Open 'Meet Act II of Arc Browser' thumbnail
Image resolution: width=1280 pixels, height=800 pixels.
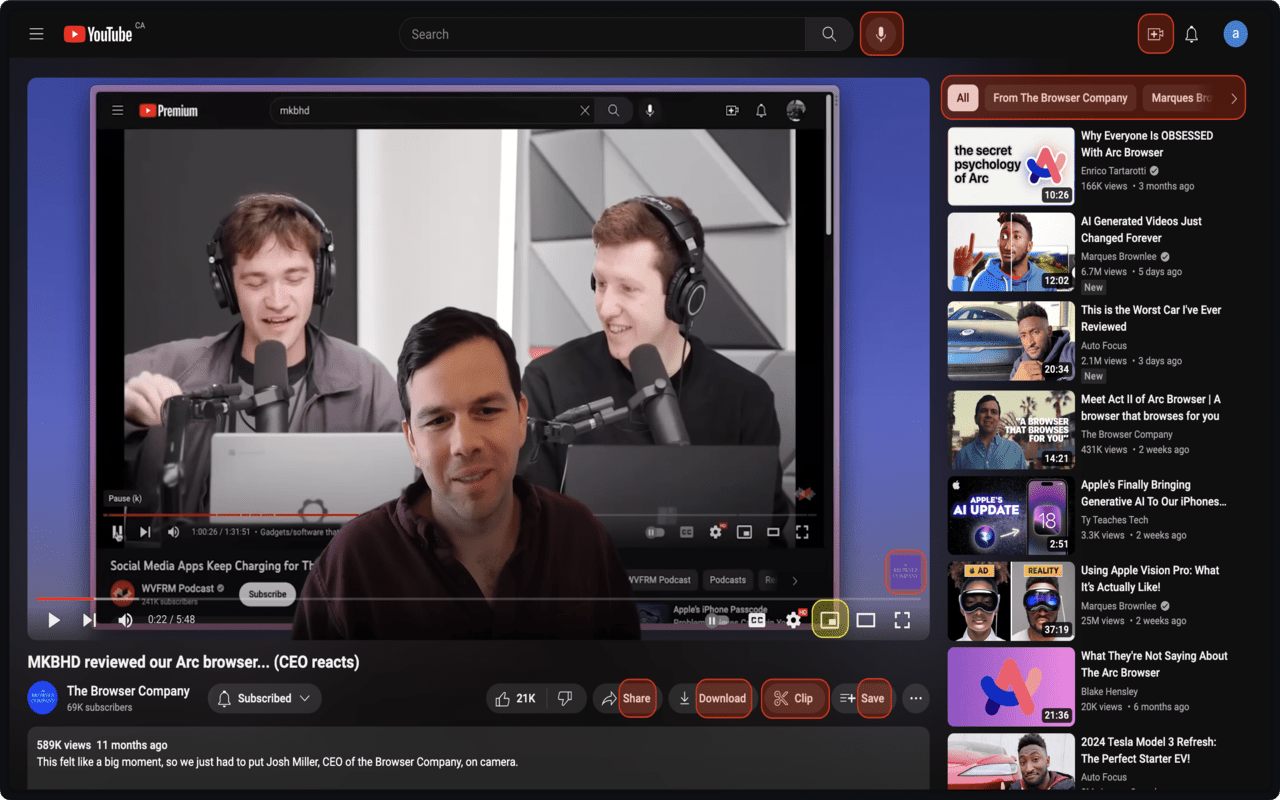click(1011, 430)
